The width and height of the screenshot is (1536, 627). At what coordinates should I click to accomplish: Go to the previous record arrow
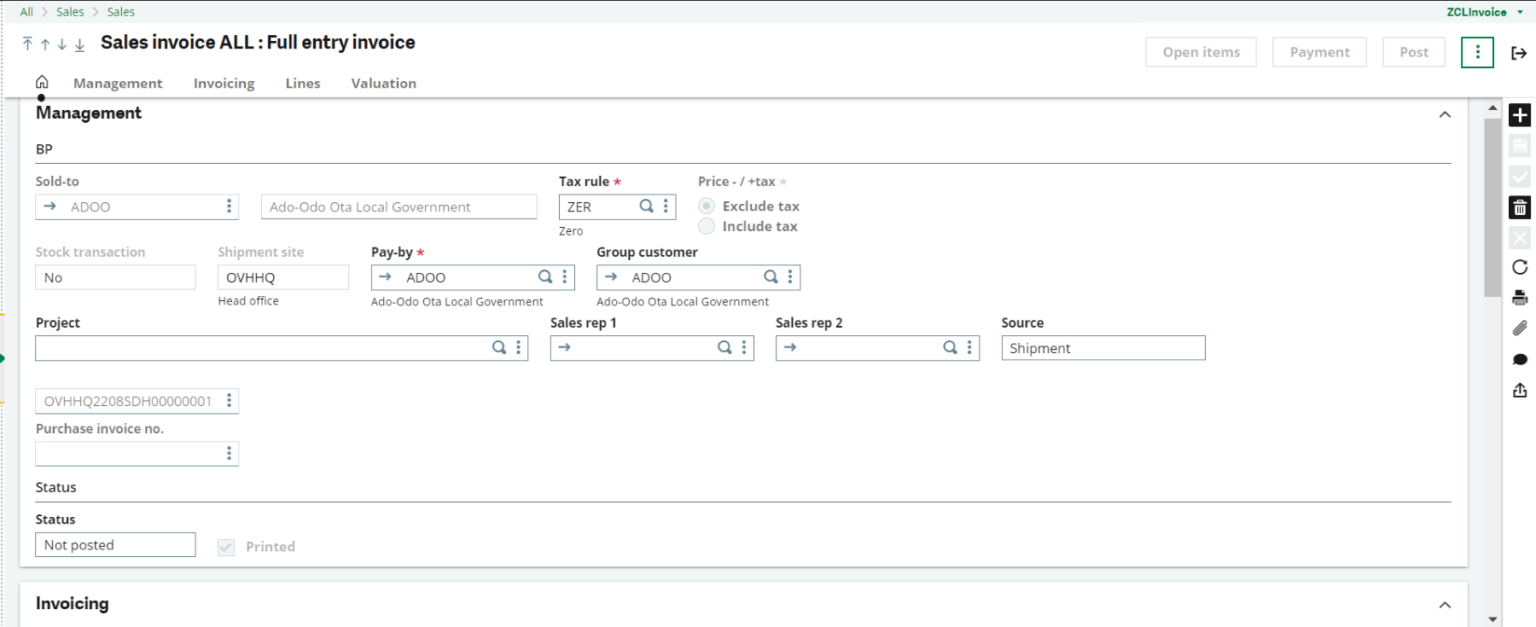(45, 44)
